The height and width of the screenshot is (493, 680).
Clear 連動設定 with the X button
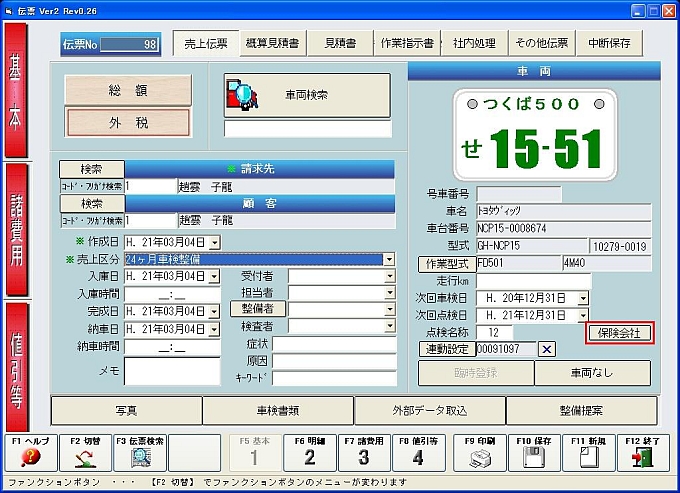[x=547, y=349]
